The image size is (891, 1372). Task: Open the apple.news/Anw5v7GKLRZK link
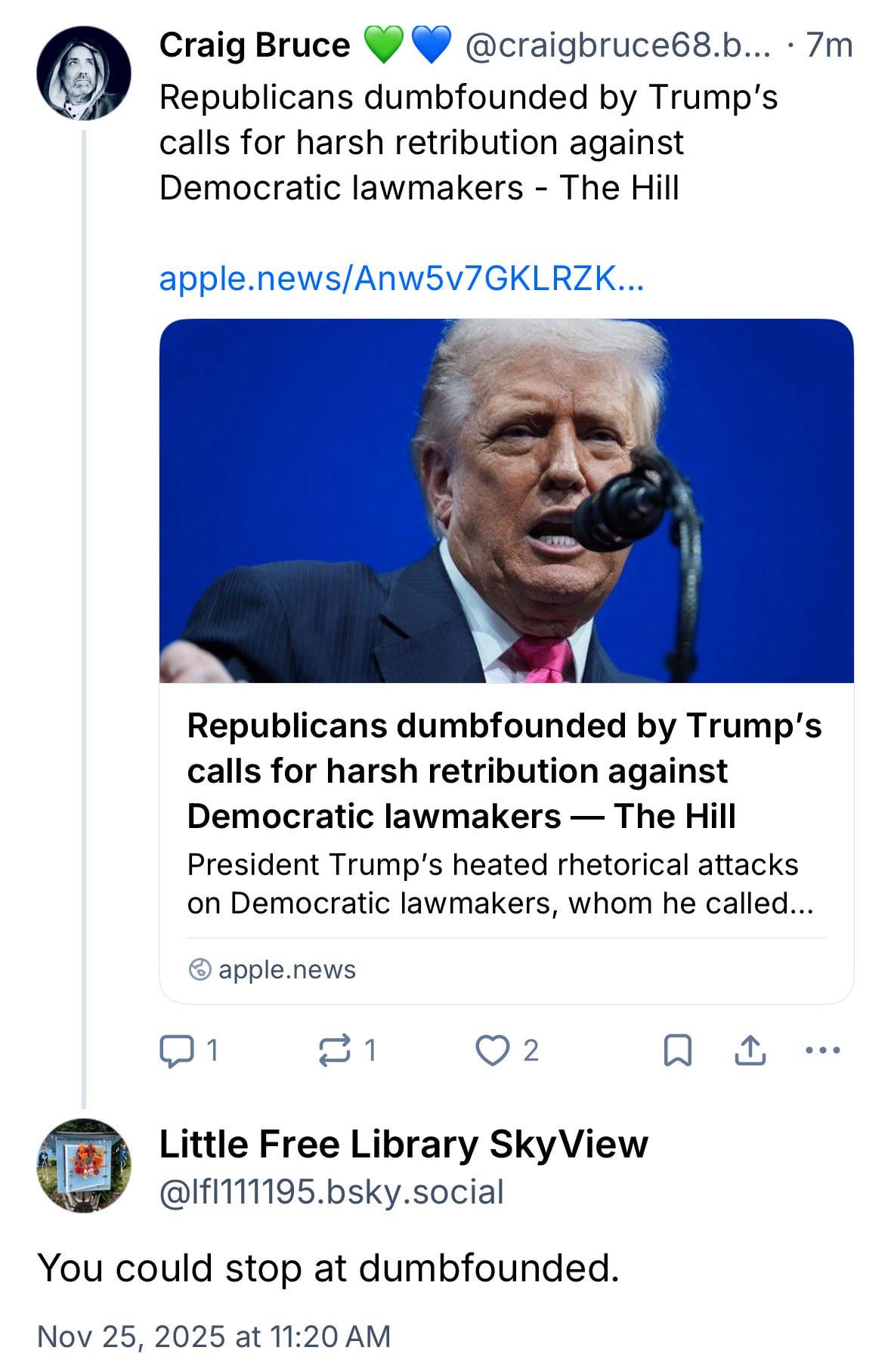tap(401, 279)
